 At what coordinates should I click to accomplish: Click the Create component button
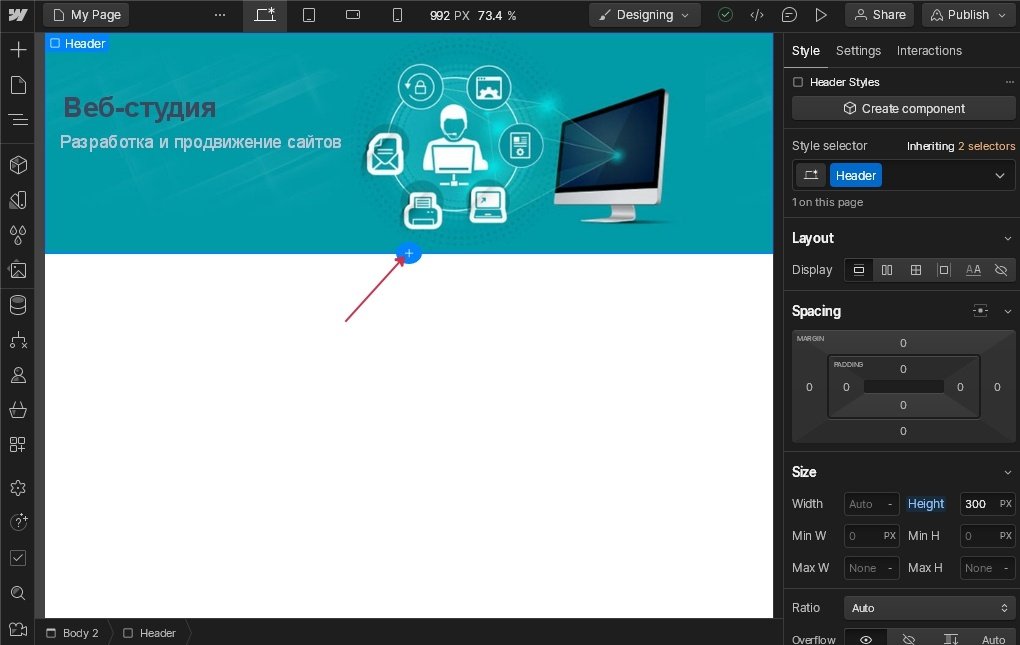903,108
